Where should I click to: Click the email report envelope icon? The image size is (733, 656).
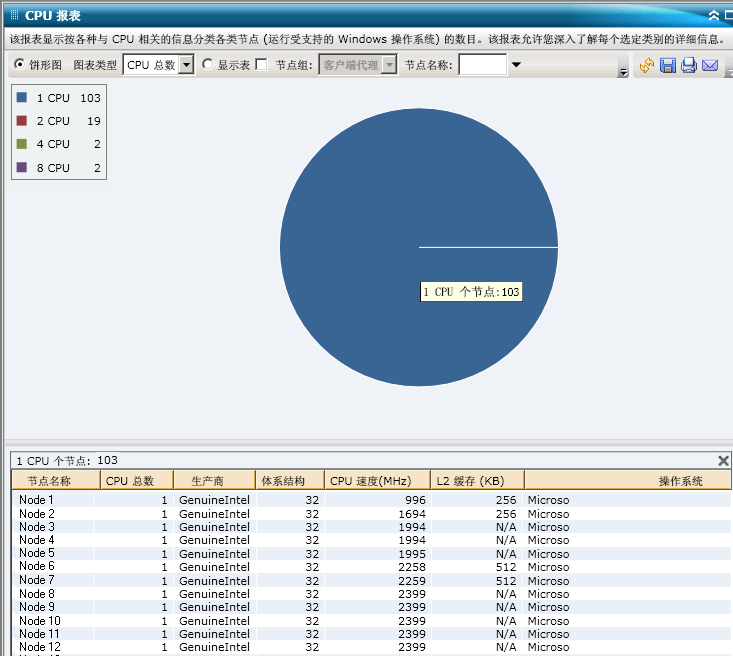click(x=710, y=66)
